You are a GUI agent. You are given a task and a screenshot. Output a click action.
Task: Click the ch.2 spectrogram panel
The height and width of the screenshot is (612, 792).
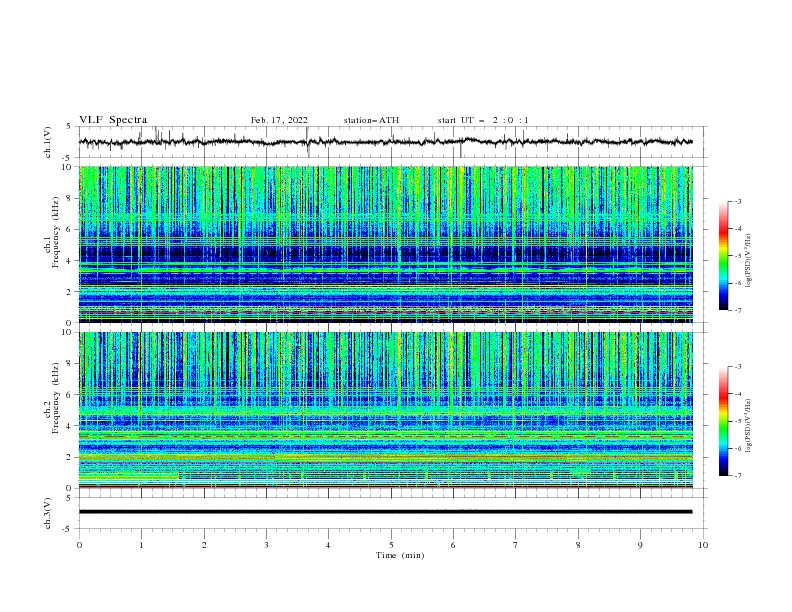385,410
